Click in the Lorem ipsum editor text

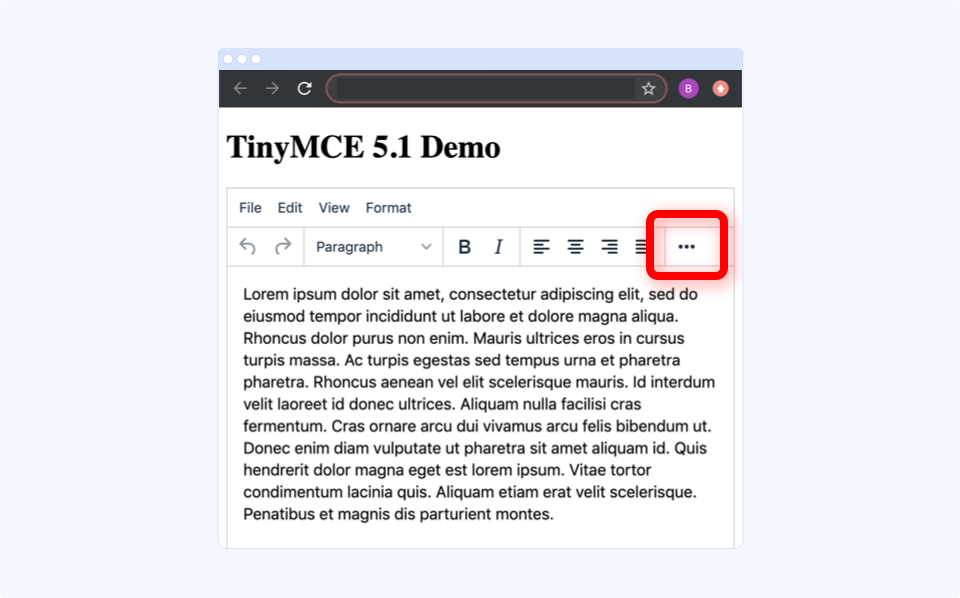(x=479, y=404)
